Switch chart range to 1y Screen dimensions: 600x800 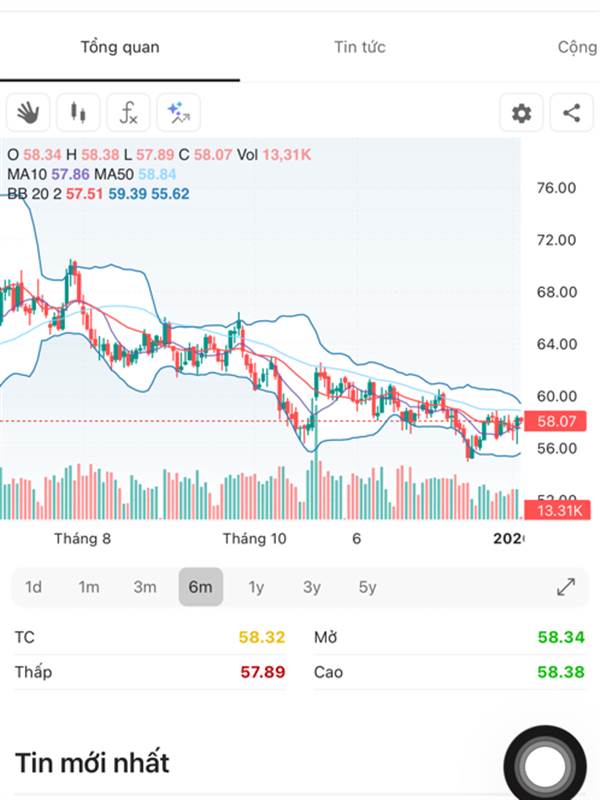coord(256,587)
